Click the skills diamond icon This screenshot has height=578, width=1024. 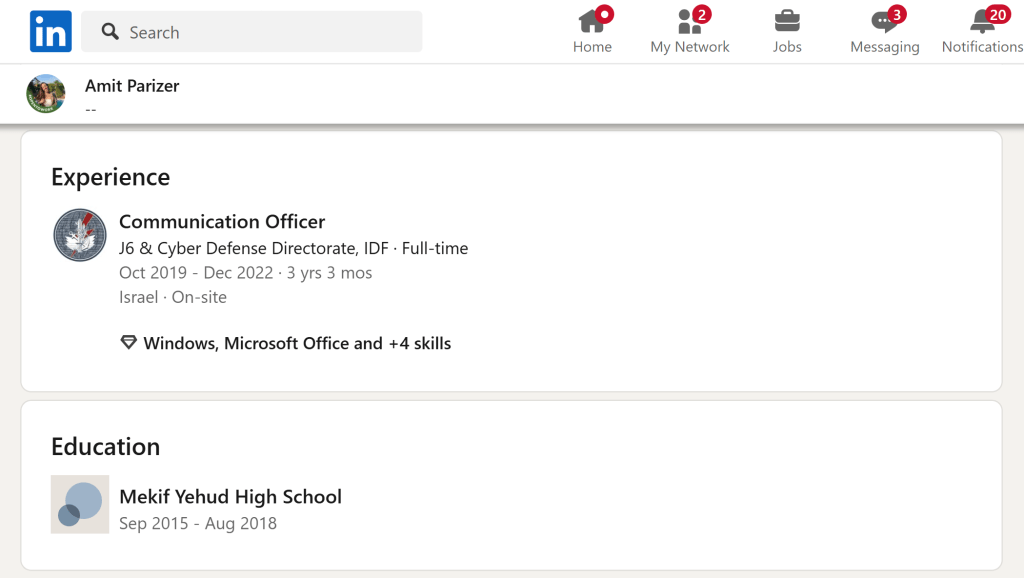pyautogui.click(x=129, y=343)
